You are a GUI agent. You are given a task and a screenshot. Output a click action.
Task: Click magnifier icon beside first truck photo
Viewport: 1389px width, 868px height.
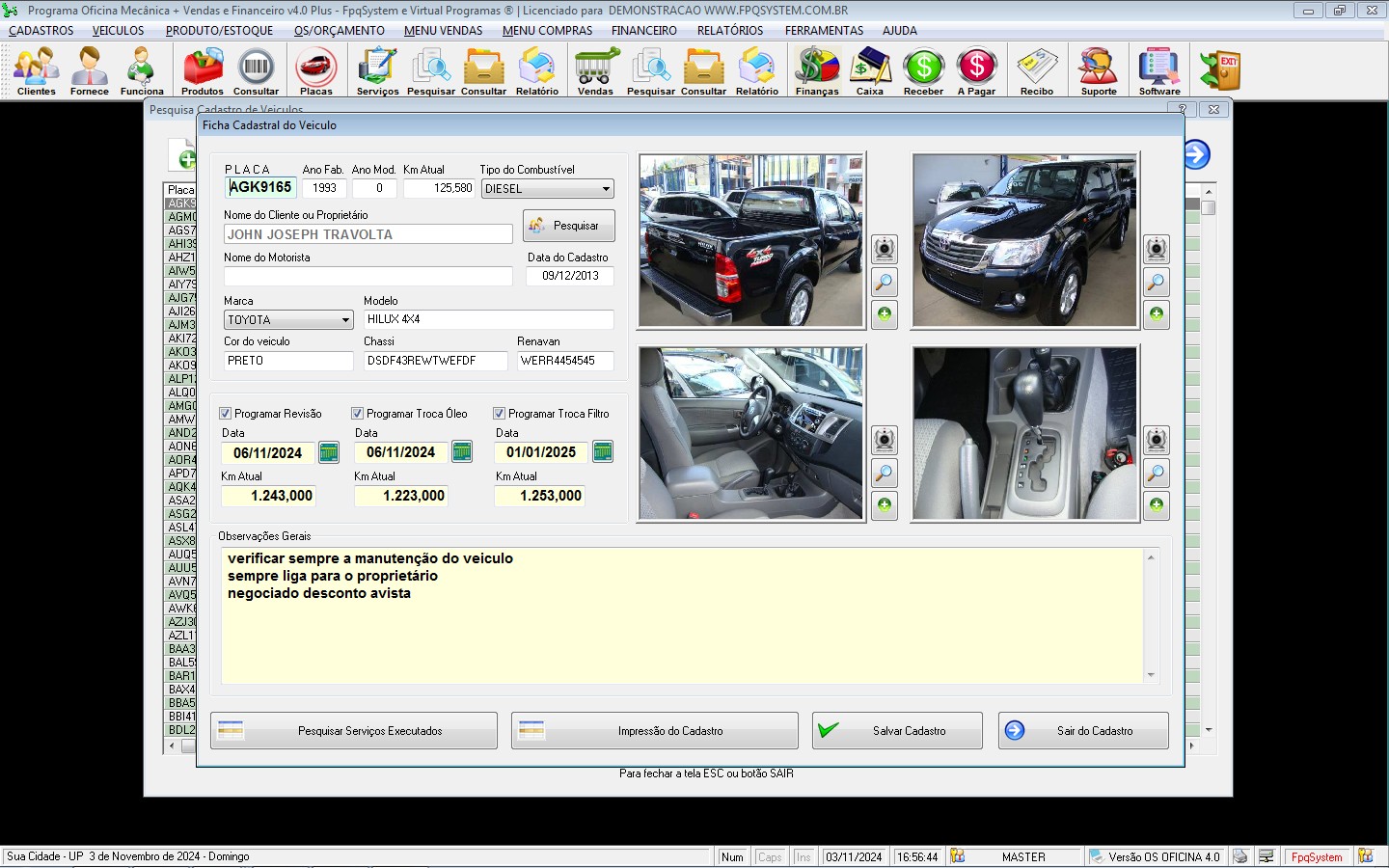(x=884, y=283)
